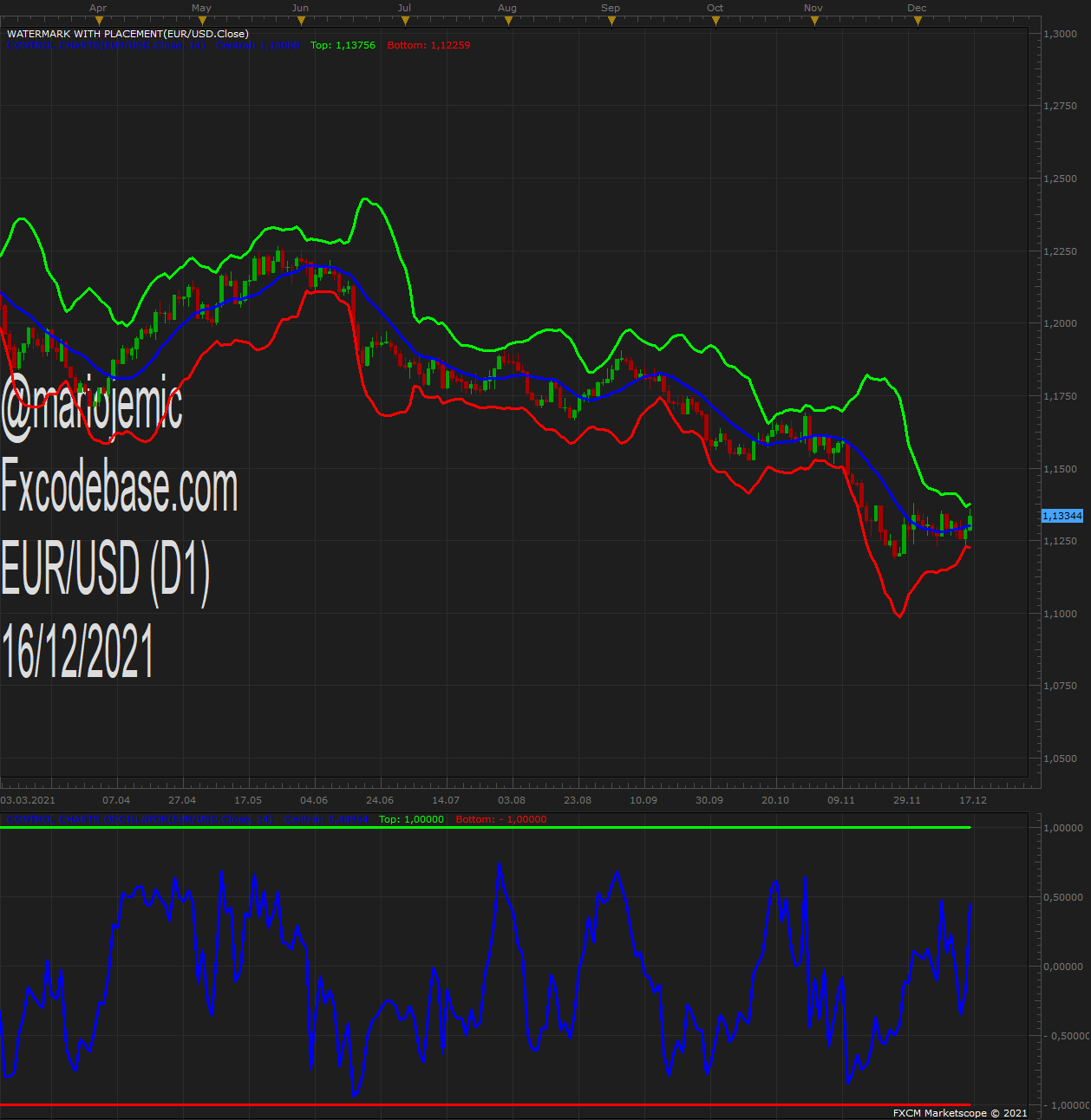Click the 09.11 date label
The width and height of the screenshot is (1091, 1120).
point(841,800)
